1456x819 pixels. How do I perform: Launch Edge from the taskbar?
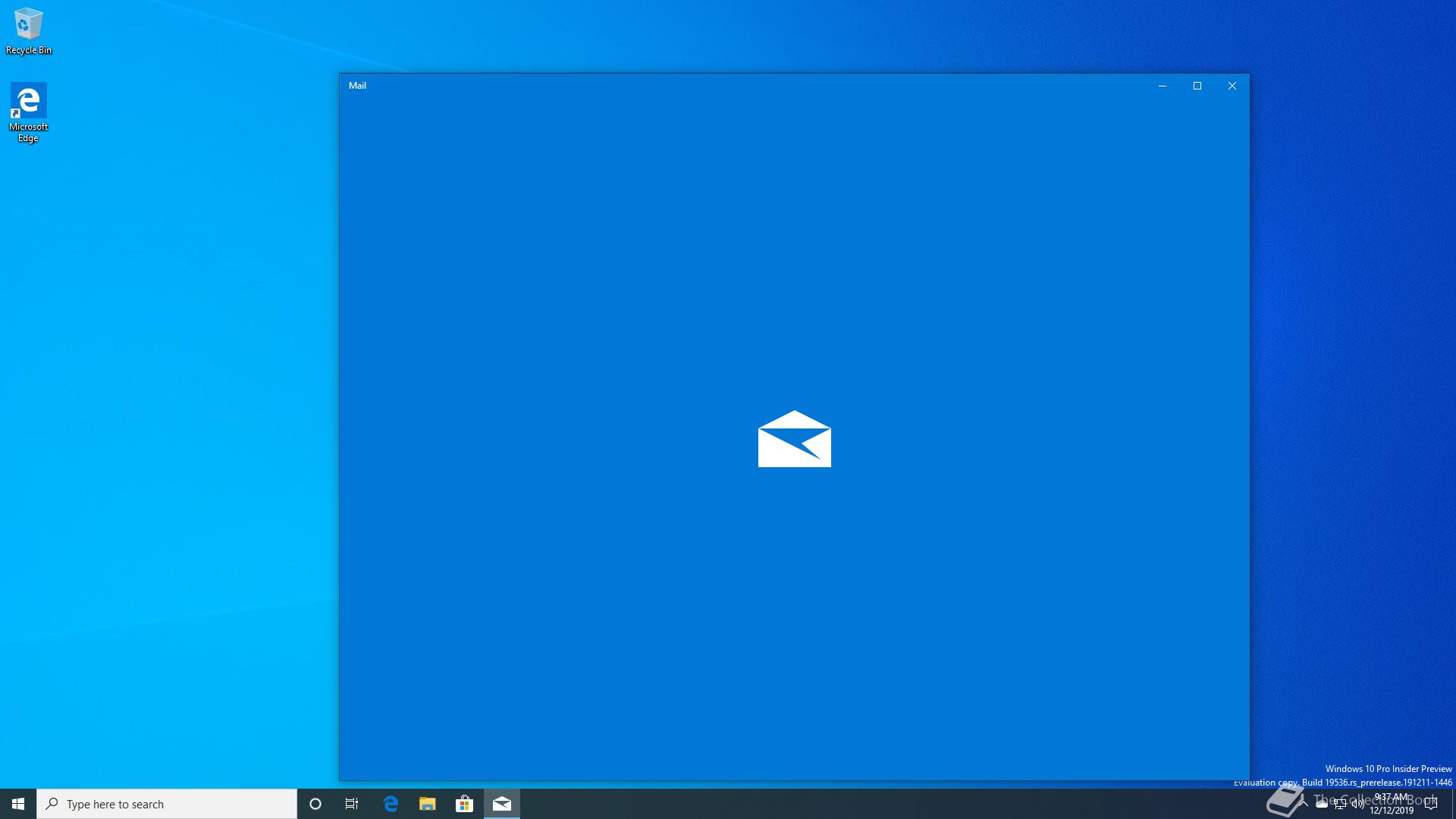pyautogui.click(x=391, y=804)
